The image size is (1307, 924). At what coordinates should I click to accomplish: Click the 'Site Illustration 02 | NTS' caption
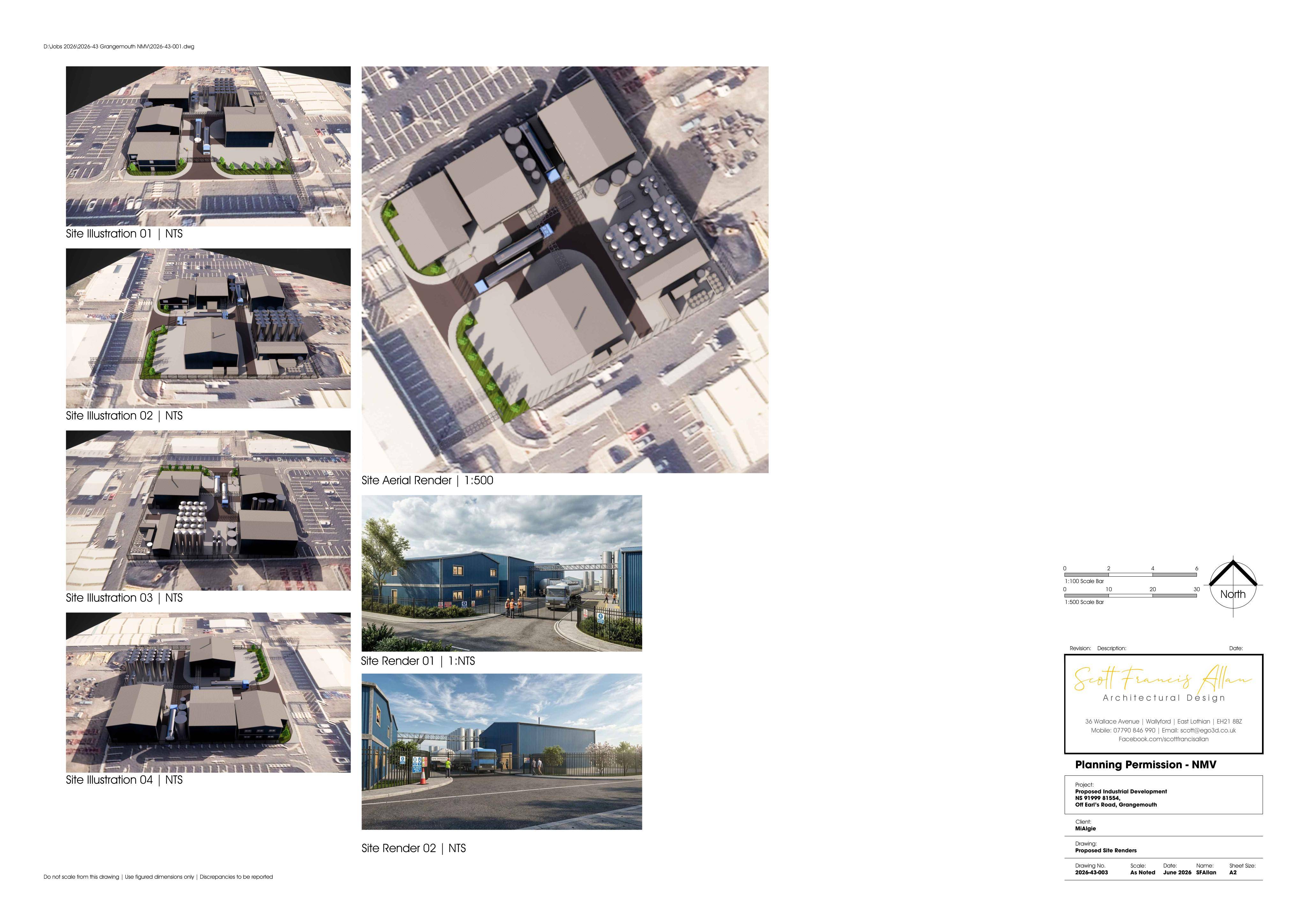click(x=124, y=416)
